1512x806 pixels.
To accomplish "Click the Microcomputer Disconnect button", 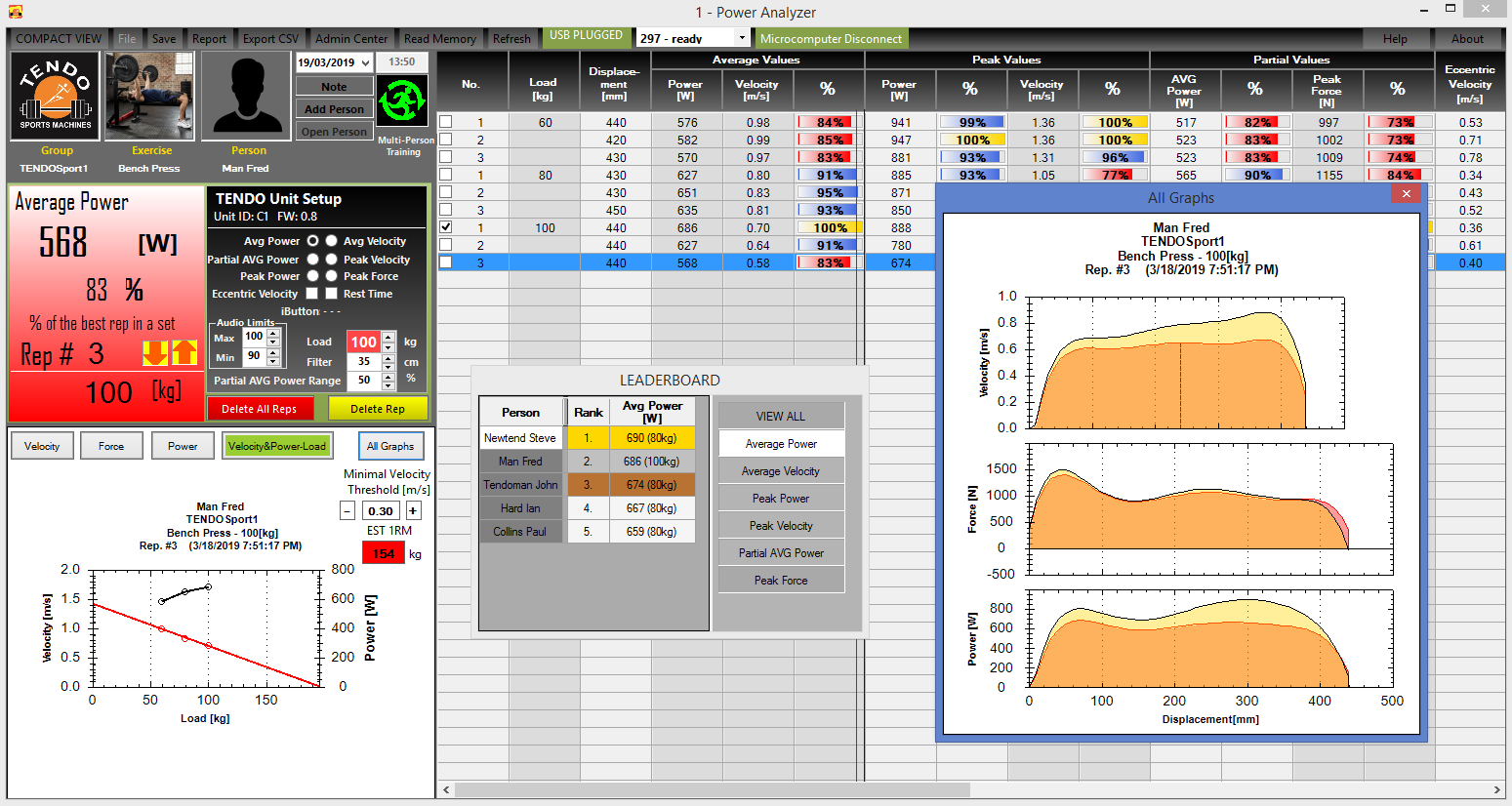I will (x=831, y=39).
